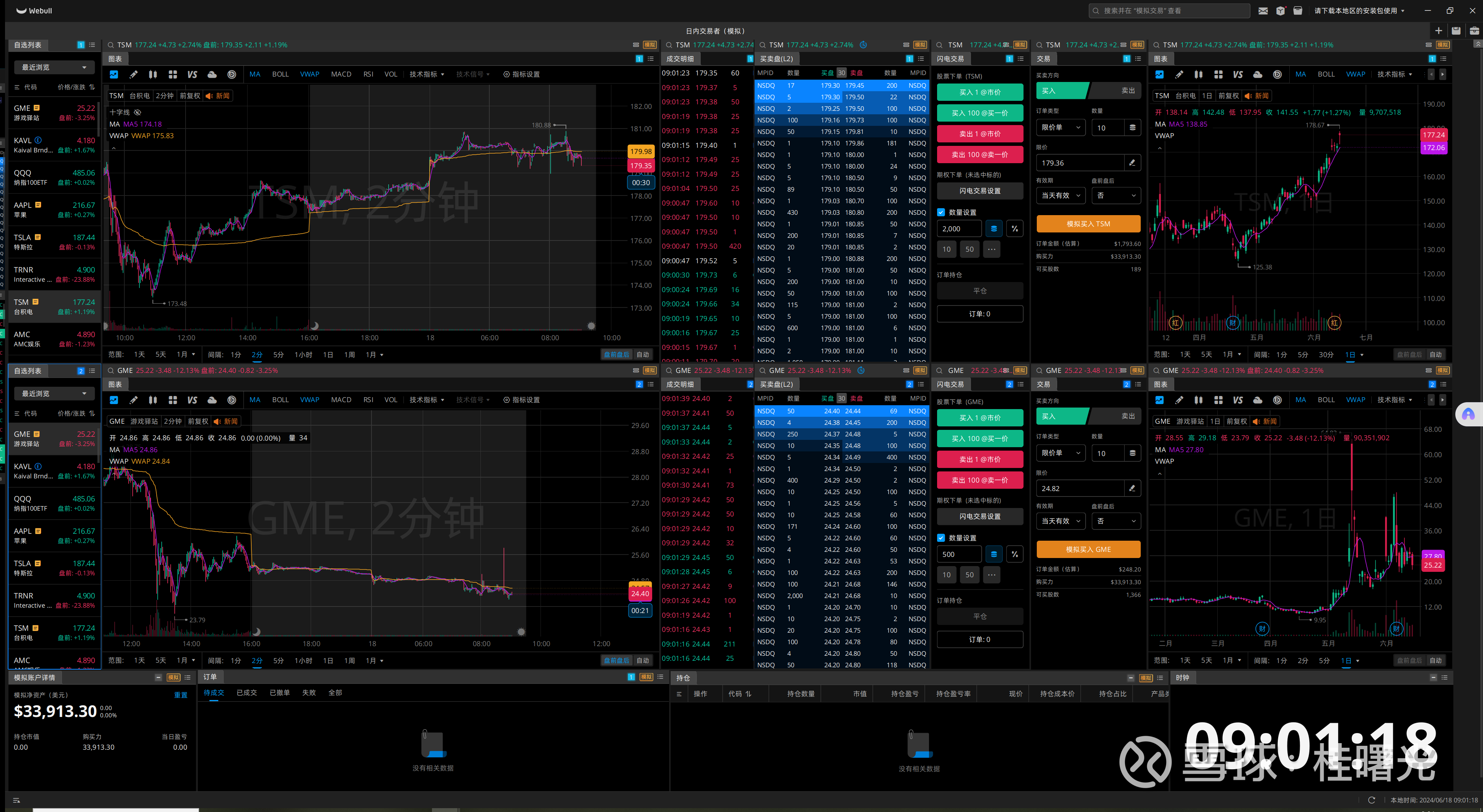1483x812 pixels.
Task: Click the mail envelope icon in top bar
Action: coord(1263,11)
